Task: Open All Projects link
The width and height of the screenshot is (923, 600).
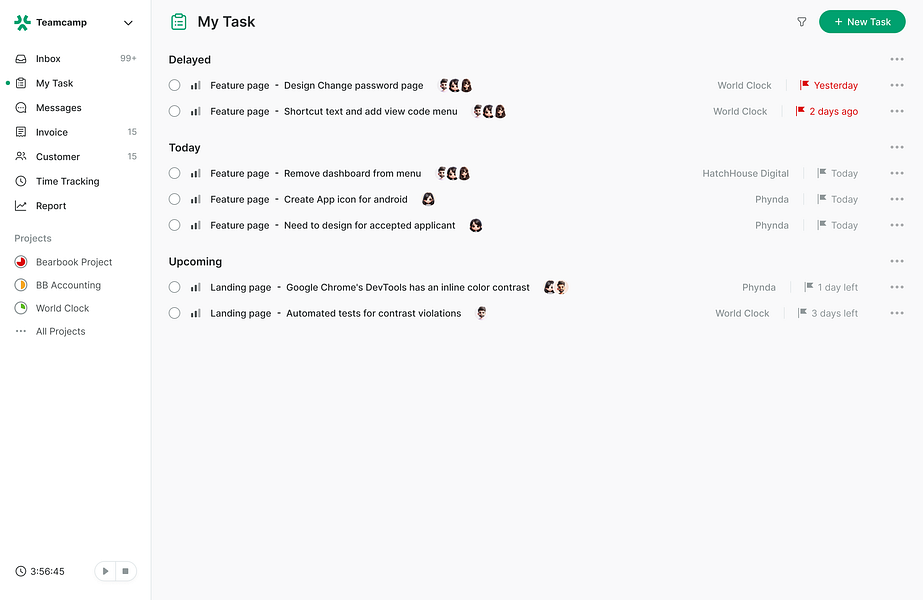Action: pos(61,332)
